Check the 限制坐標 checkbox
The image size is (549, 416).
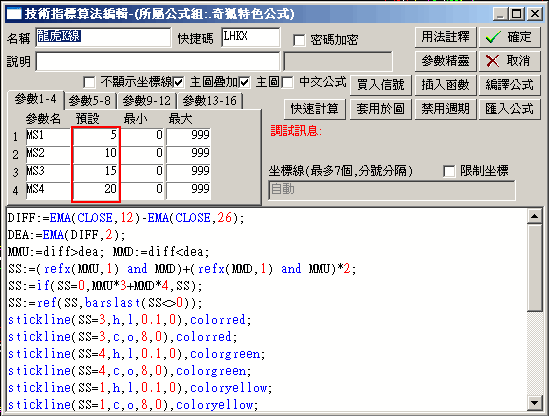[x=449, y=171]
